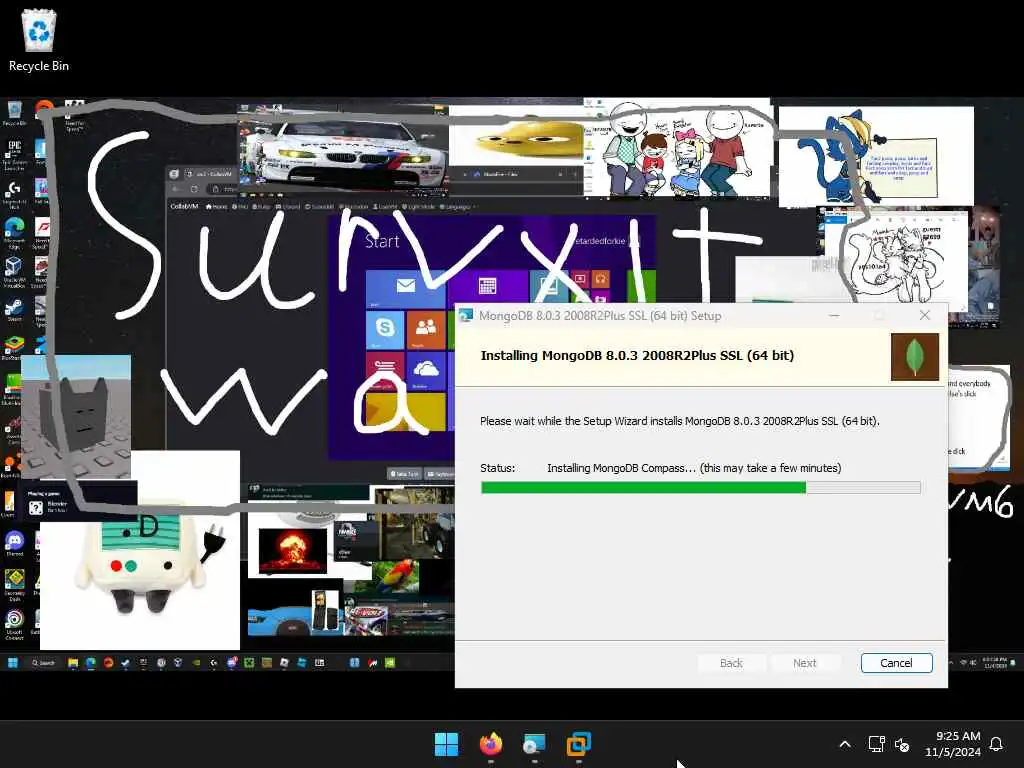This screenshot has height=768, width=1024.
Task: Click the 'Installing MongoDB 8.0.3 2008R2Plus SSL' heading
Action: tap(637, 355)
